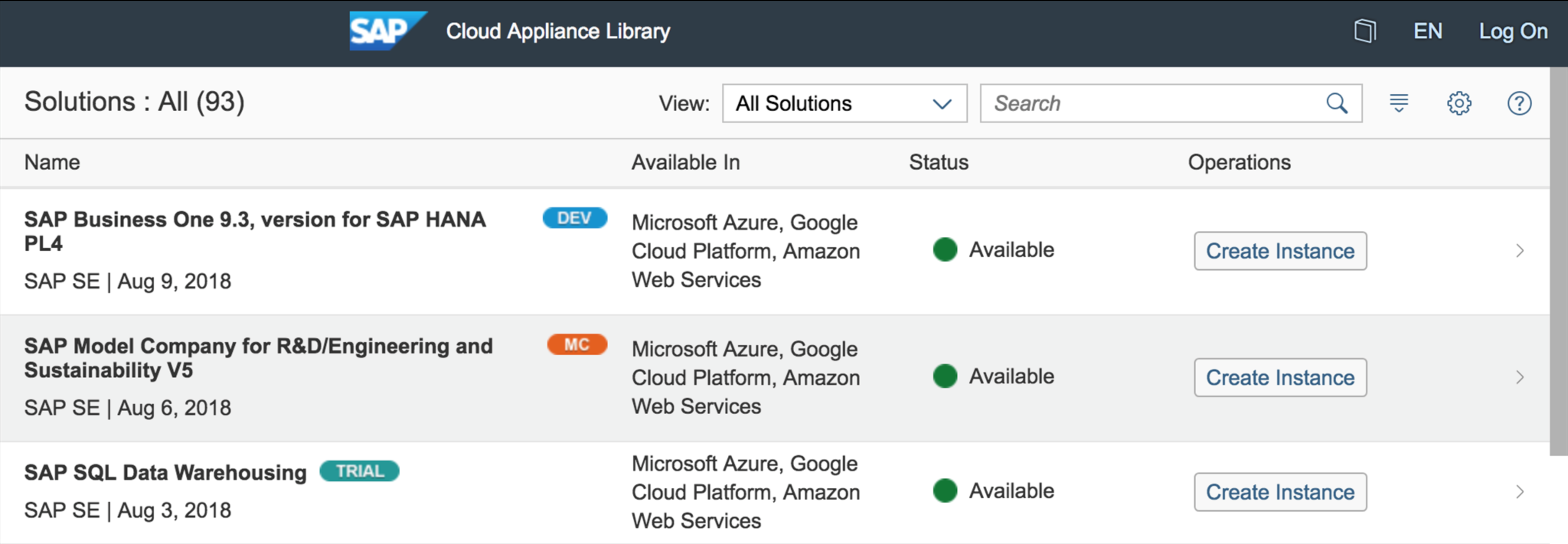The image size is (1568, 544).
Task: Click Solutions : All (93) title
Action: (134, 102)
